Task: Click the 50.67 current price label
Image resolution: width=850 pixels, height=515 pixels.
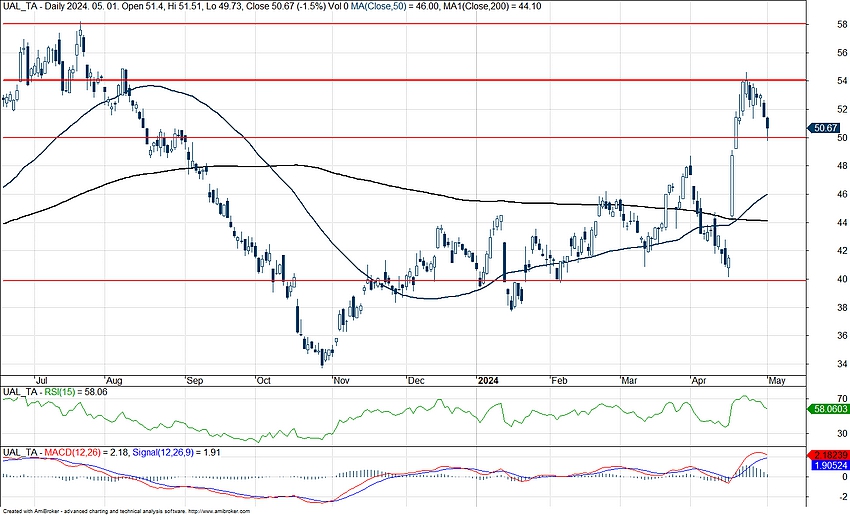Action: 824,128
